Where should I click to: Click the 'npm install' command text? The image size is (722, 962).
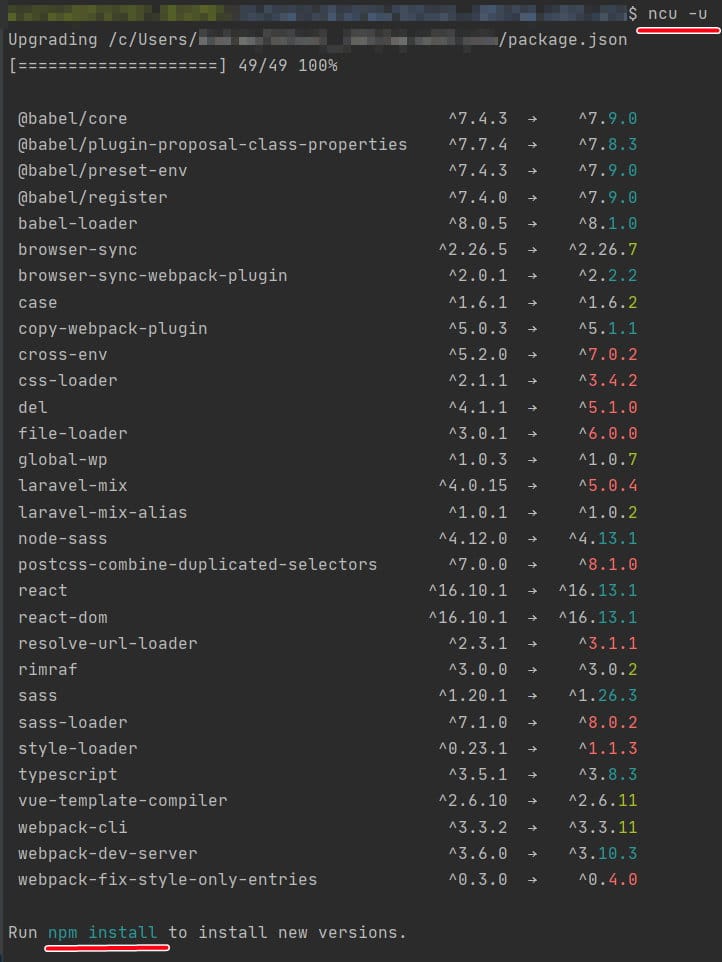coord(102,933)
